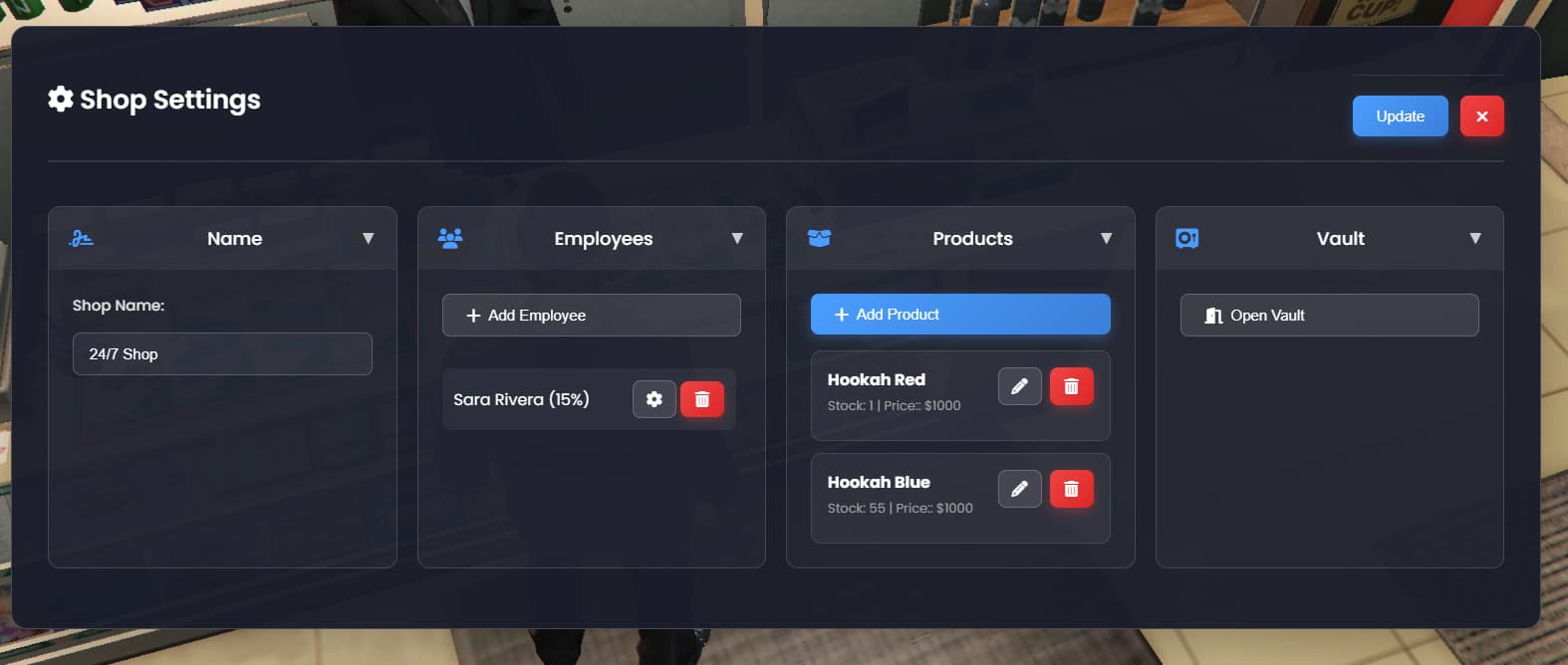Screen dimensions: 1568x665
Task: Click the Shop Name: label
Action: [x=119, y=306]
